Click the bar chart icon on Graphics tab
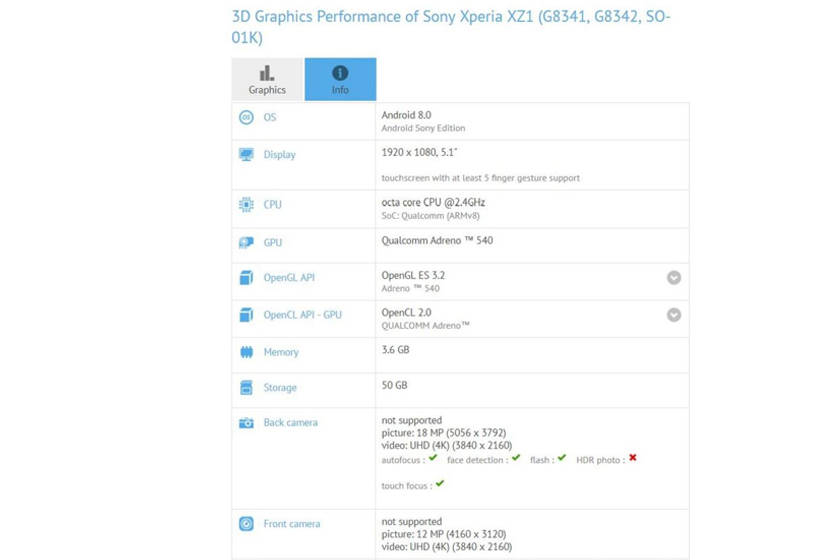 [x=267, y=73]
